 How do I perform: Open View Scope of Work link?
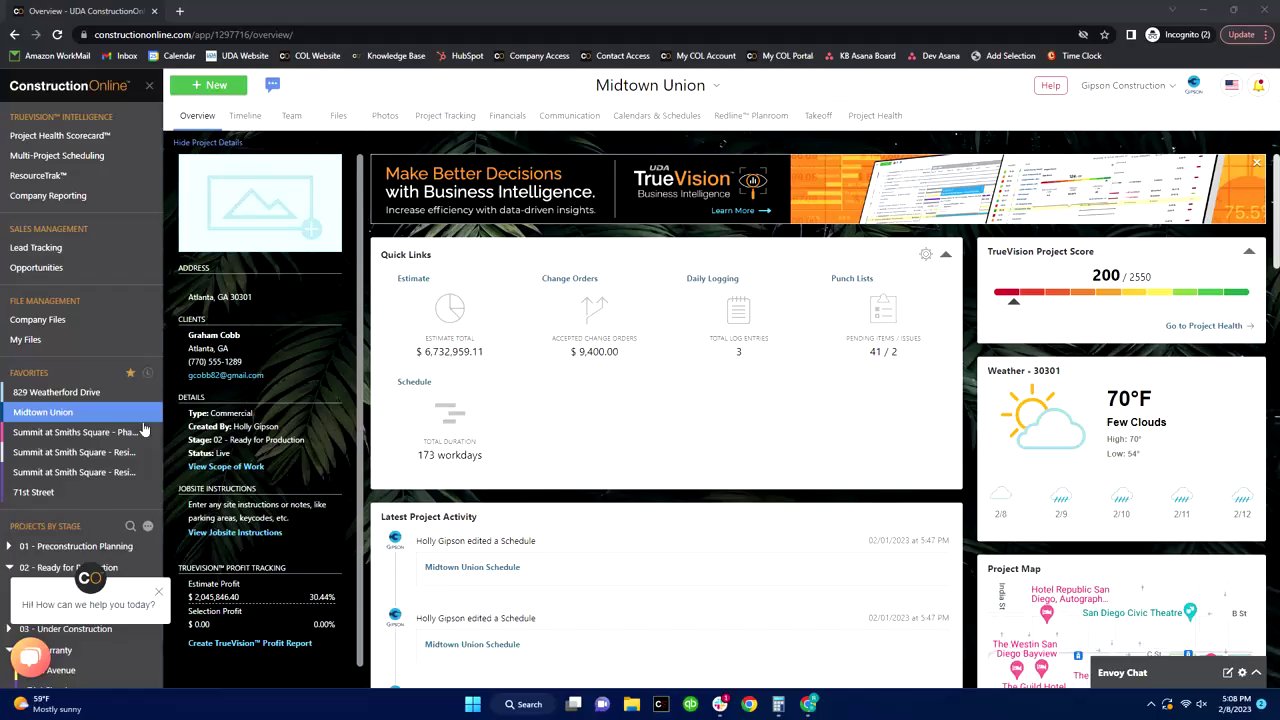(226, 466)
